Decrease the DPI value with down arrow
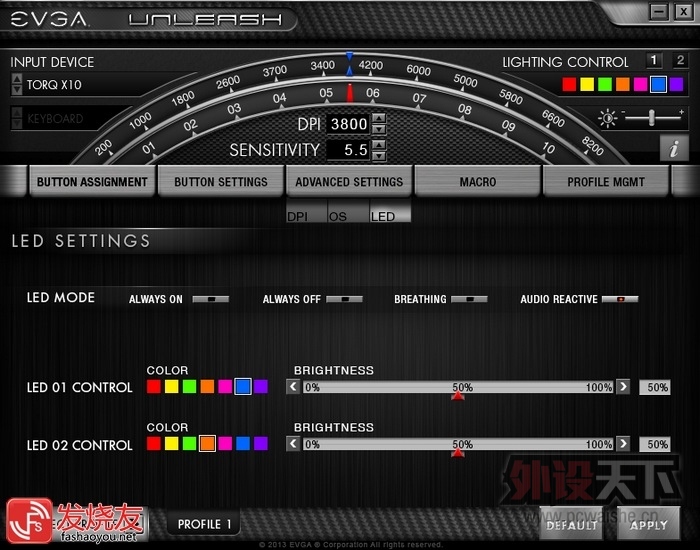This screenshot has height=550, width=700. pos(379,129)
